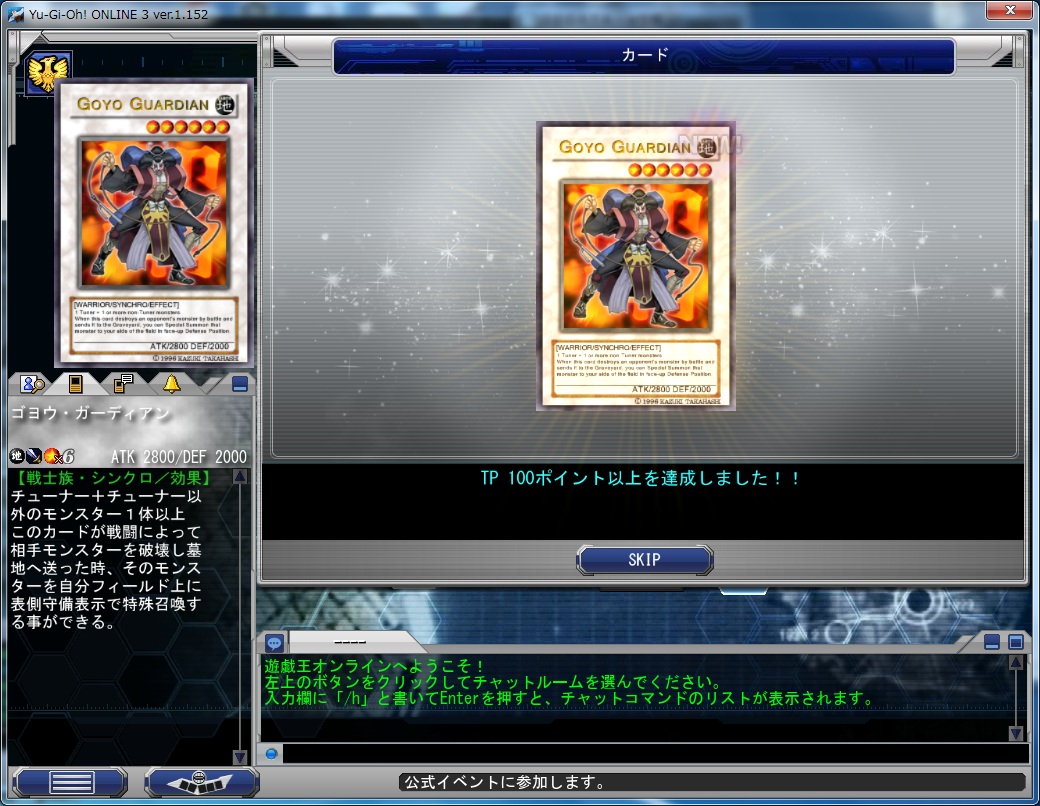Open the chat log tab icon
Viewport: 1040px width, 806px height.
click(123, 383)
